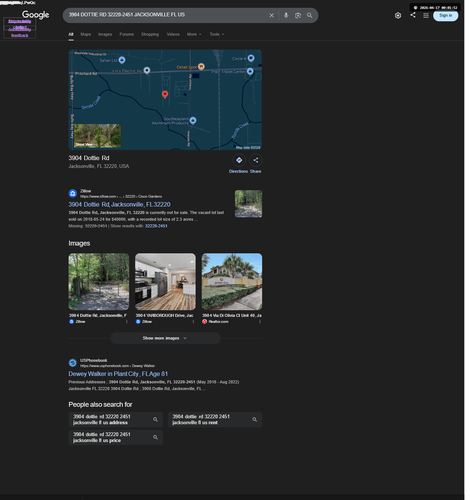This screenshot has height=500, width=470.
Task: Select the Circle K map pin
Action: point(251,58)
